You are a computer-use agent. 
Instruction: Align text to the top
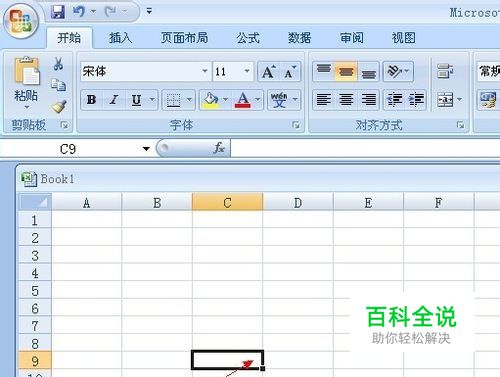[324, 71]
